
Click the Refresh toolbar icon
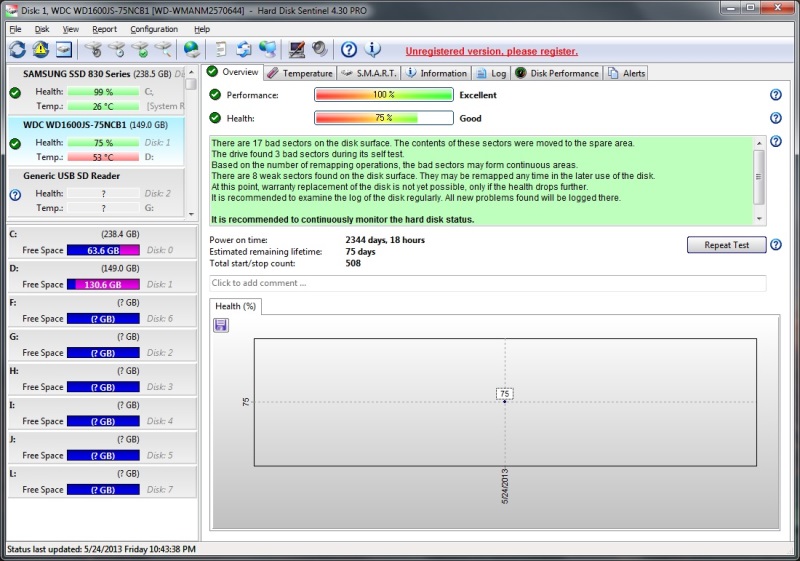pos(17,49)
